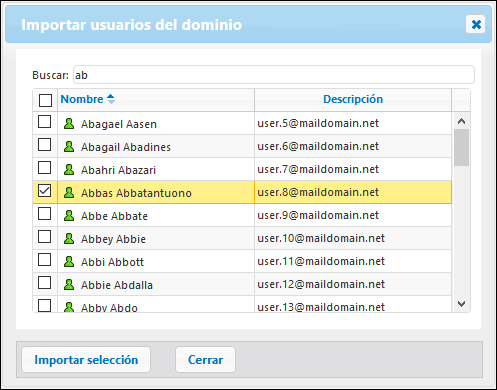Tick the select-all checkbox in the table header
The width and height of the screenshot is (497, 390).
point(45,100)
